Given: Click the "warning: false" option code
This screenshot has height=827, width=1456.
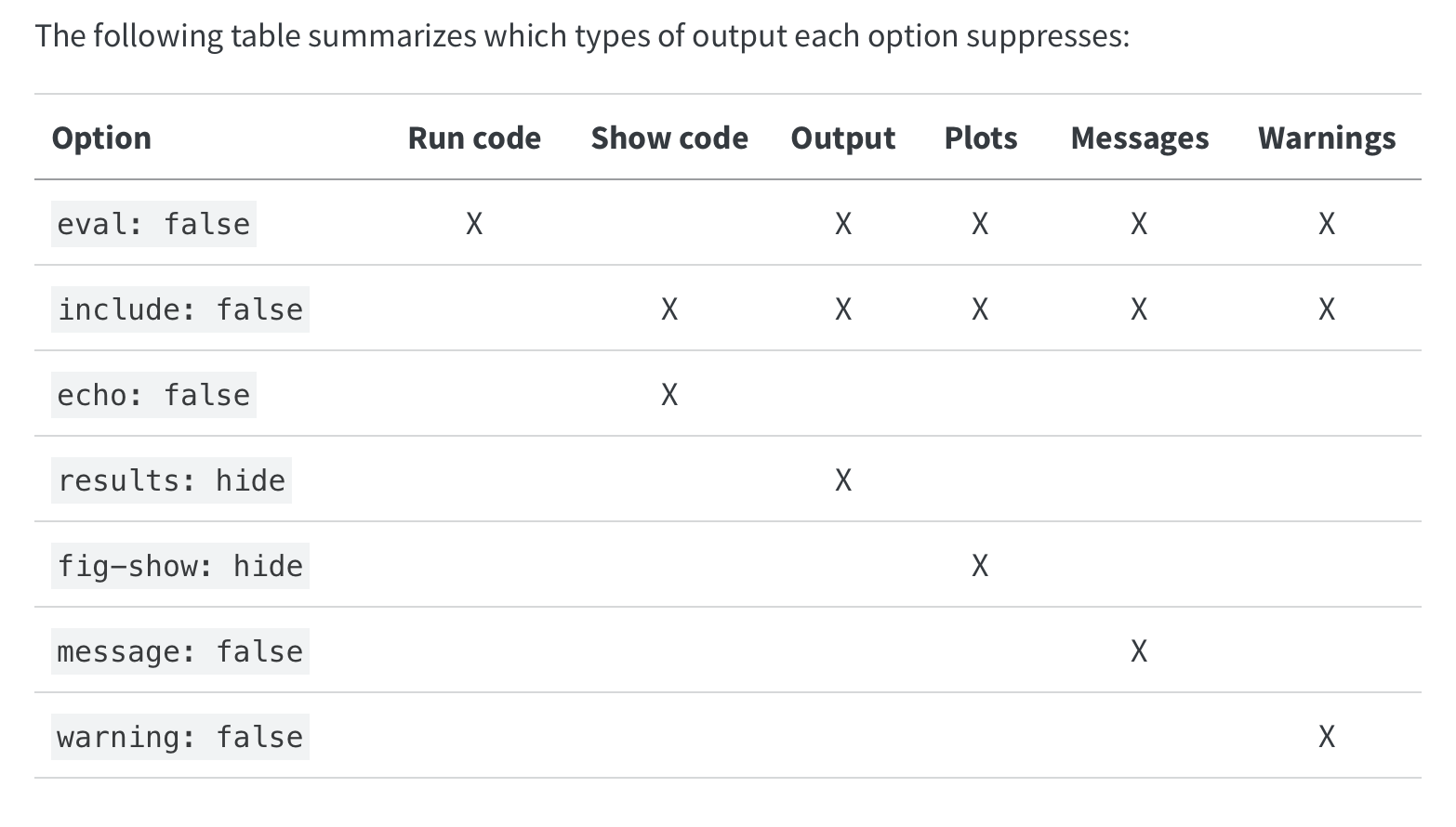Looking at the screenshot, I should point(180,737).
